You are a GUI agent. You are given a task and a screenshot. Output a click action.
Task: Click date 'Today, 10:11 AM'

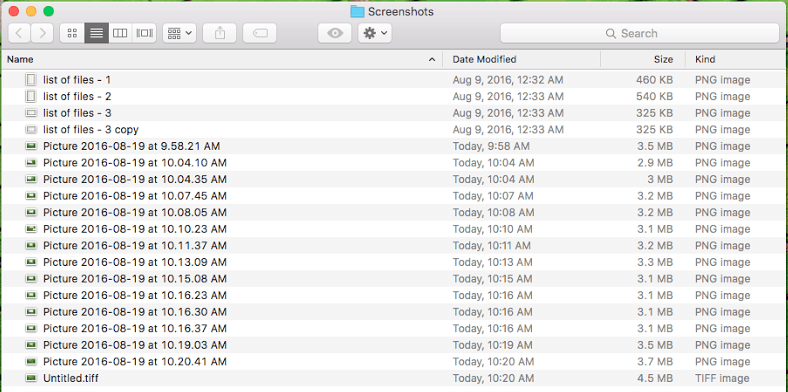click(x=491, y=246)
